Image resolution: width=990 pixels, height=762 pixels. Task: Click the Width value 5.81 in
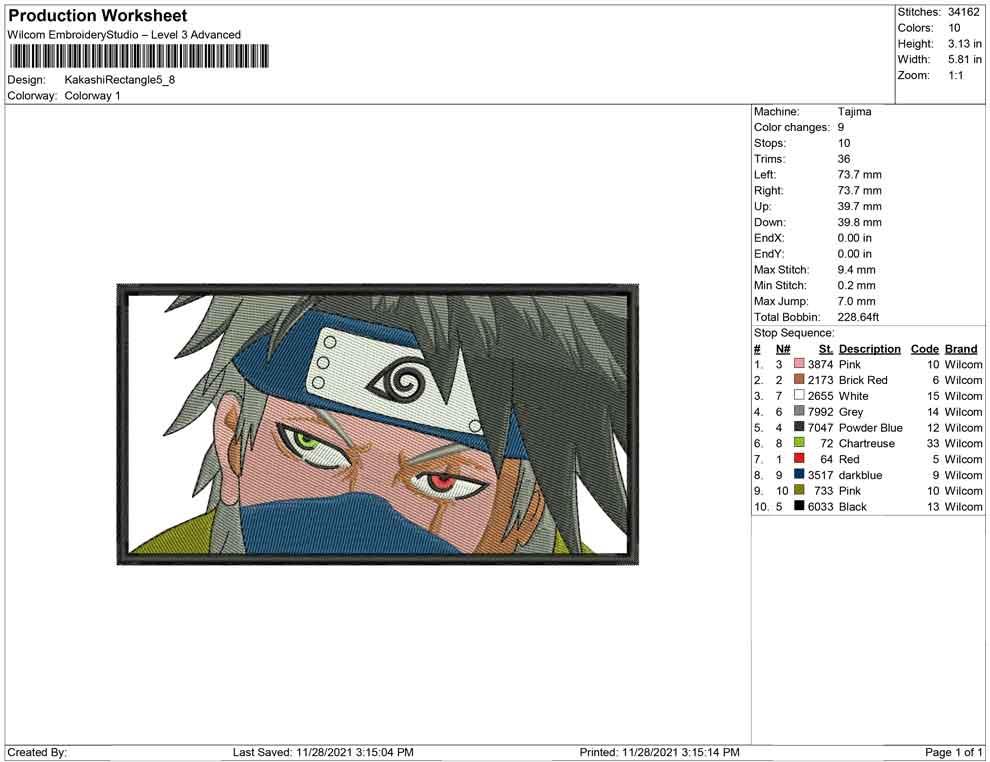point(964,59)
